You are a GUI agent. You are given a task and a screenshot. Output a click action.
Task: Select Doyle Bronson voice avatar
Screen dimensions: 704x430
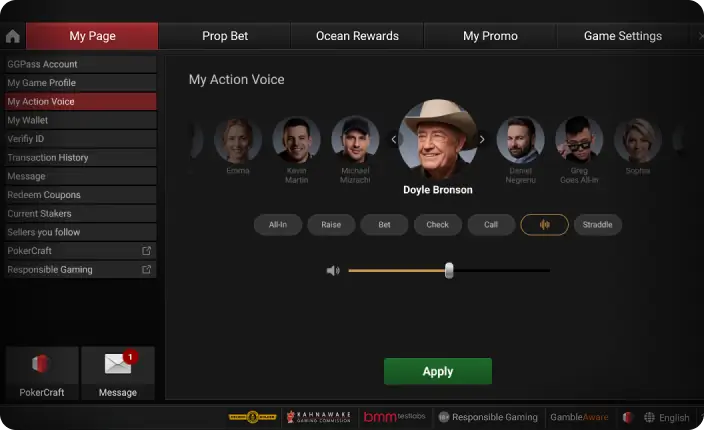[x=438, y=139]
